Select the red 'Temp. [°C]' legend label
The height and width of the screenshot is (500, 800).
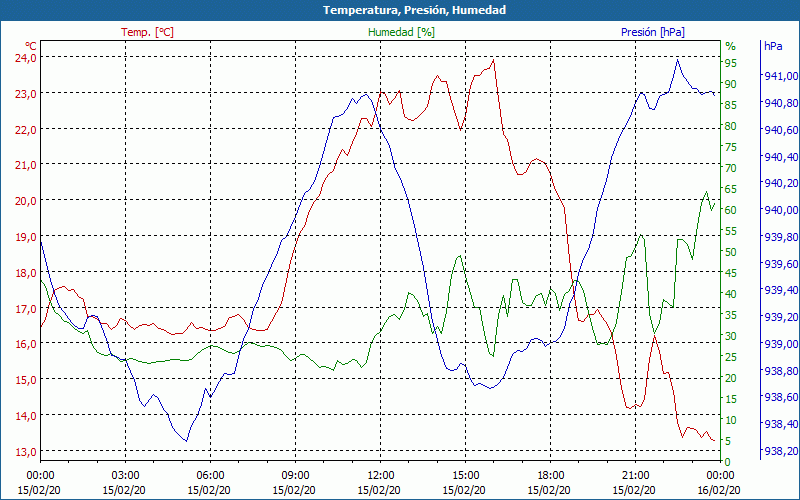pos(147,32)
